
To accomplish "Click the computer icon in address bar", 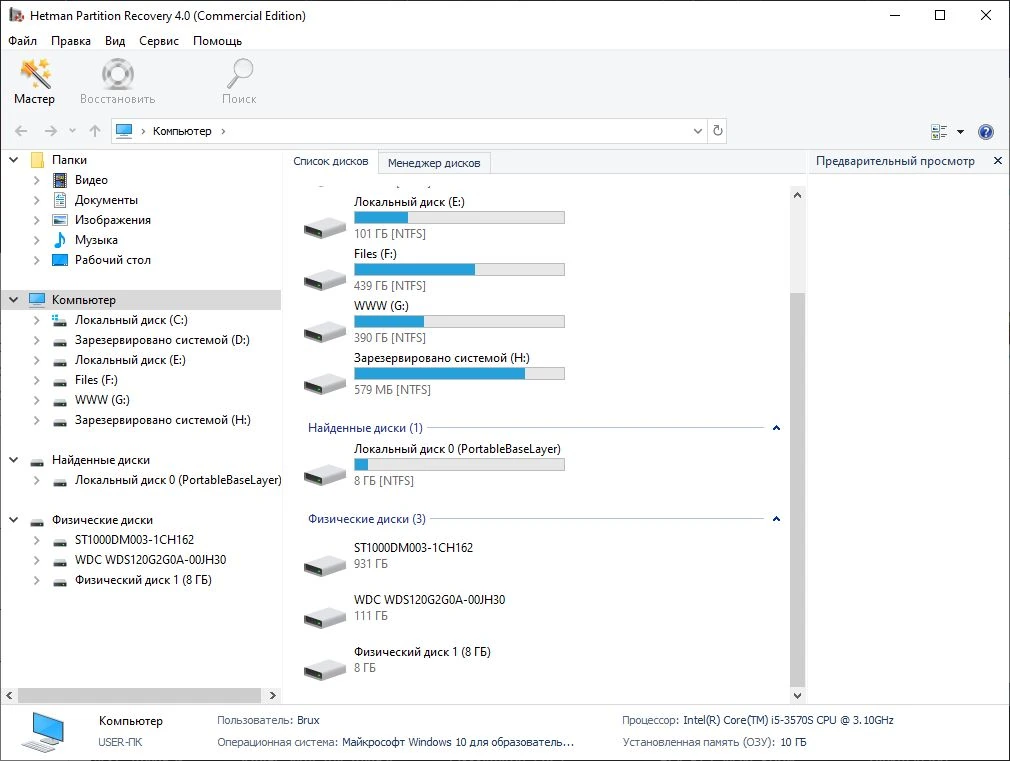I will point(124,131).
